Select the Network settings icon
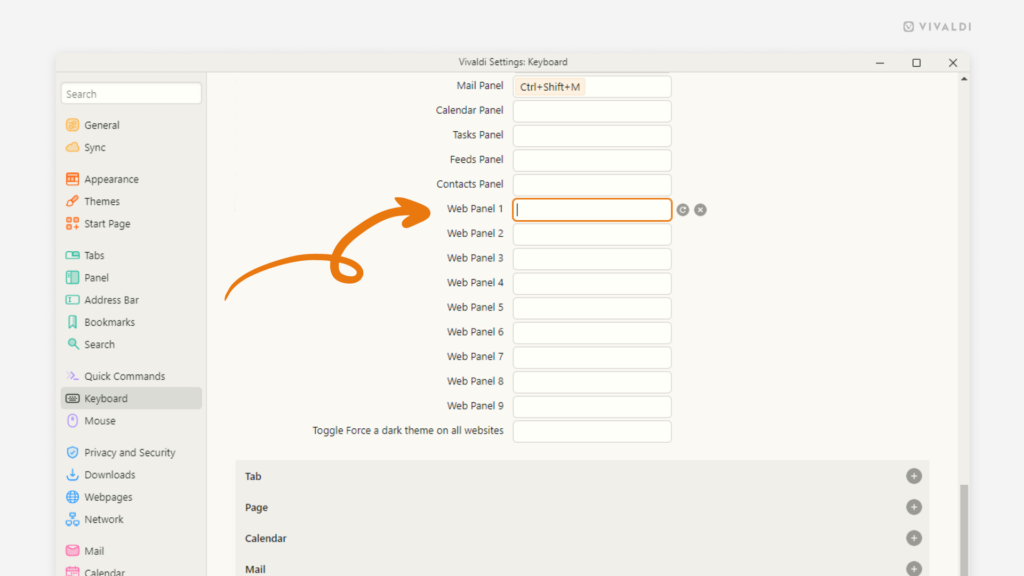Image resolution: width=1024 pixels, height=576 pixels. click(72, 519)
